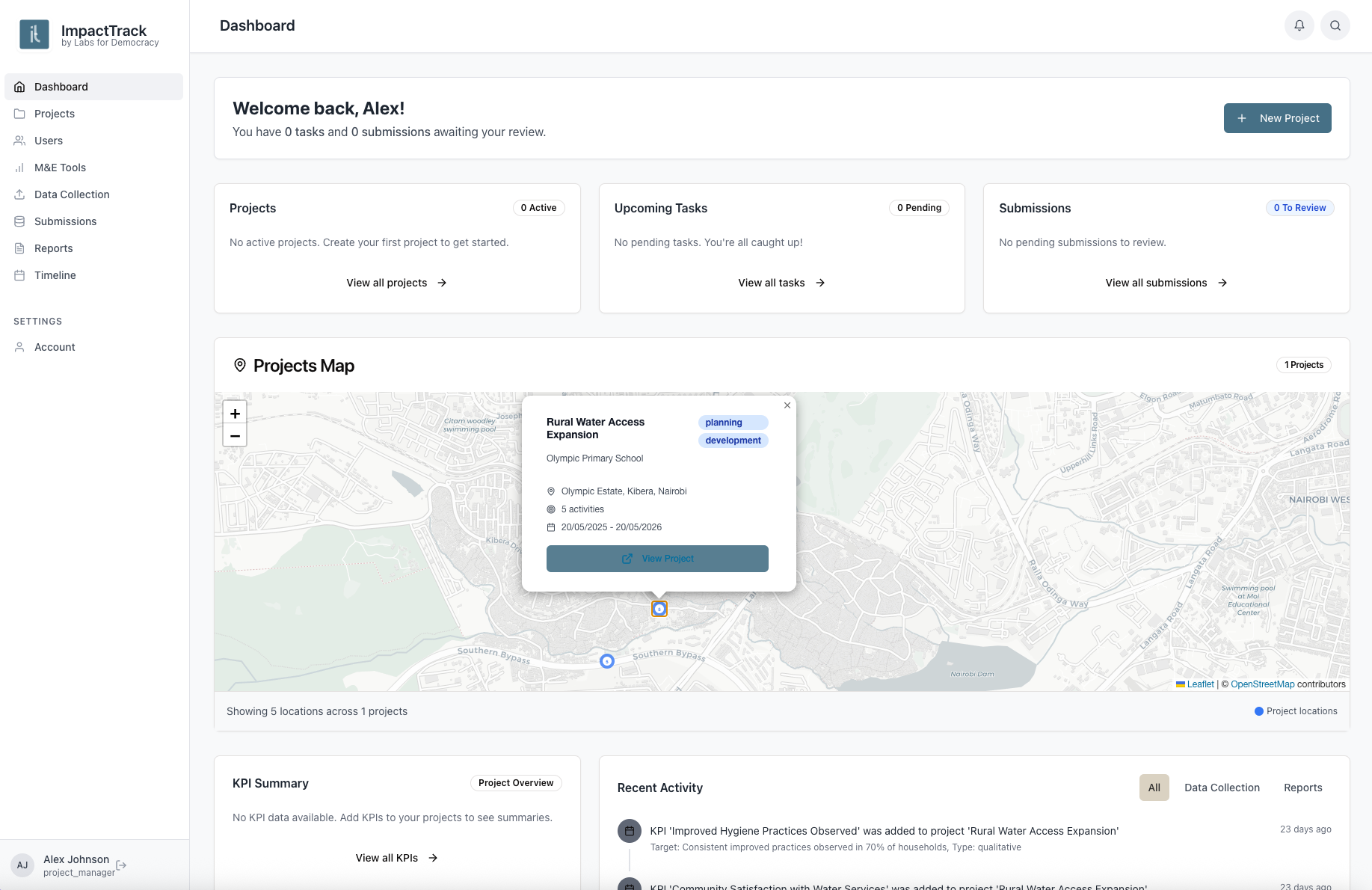Viewport: 1372px width, 890px height.
Task: Open the notifications bell icon
Action: point(1299,25)
